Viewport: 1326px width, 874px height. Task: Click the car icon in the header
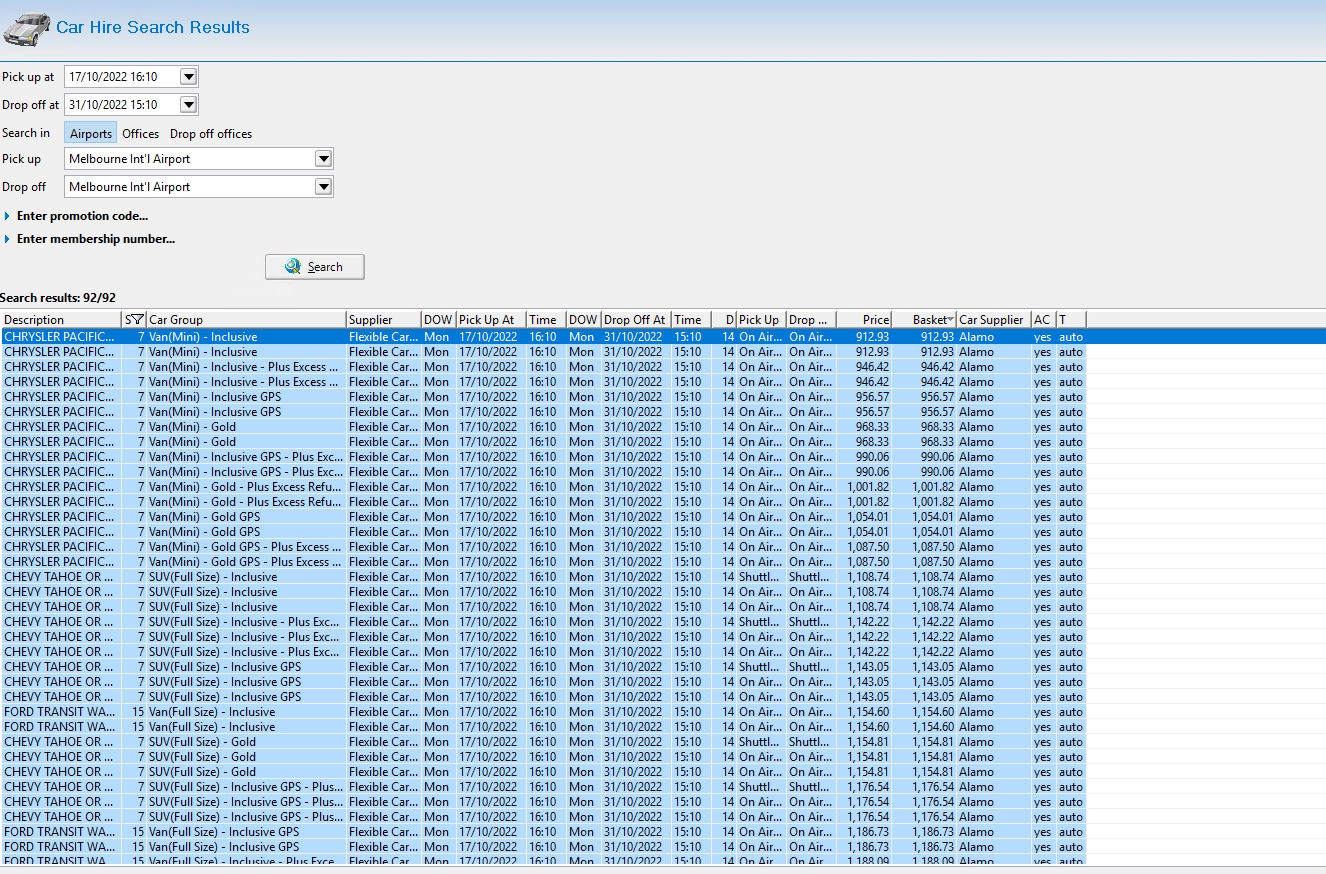[27, 29]
